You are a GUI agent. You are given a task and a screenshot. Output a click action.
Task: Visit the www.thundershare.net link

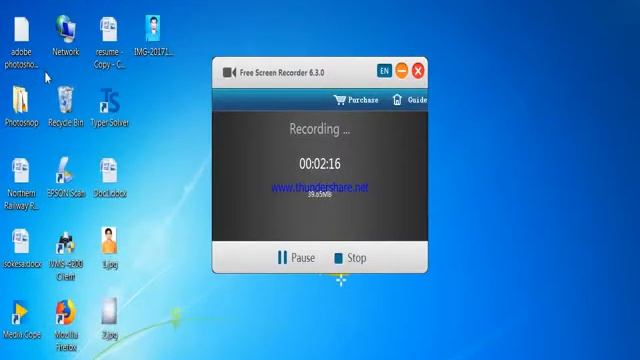tap(320, 187)
